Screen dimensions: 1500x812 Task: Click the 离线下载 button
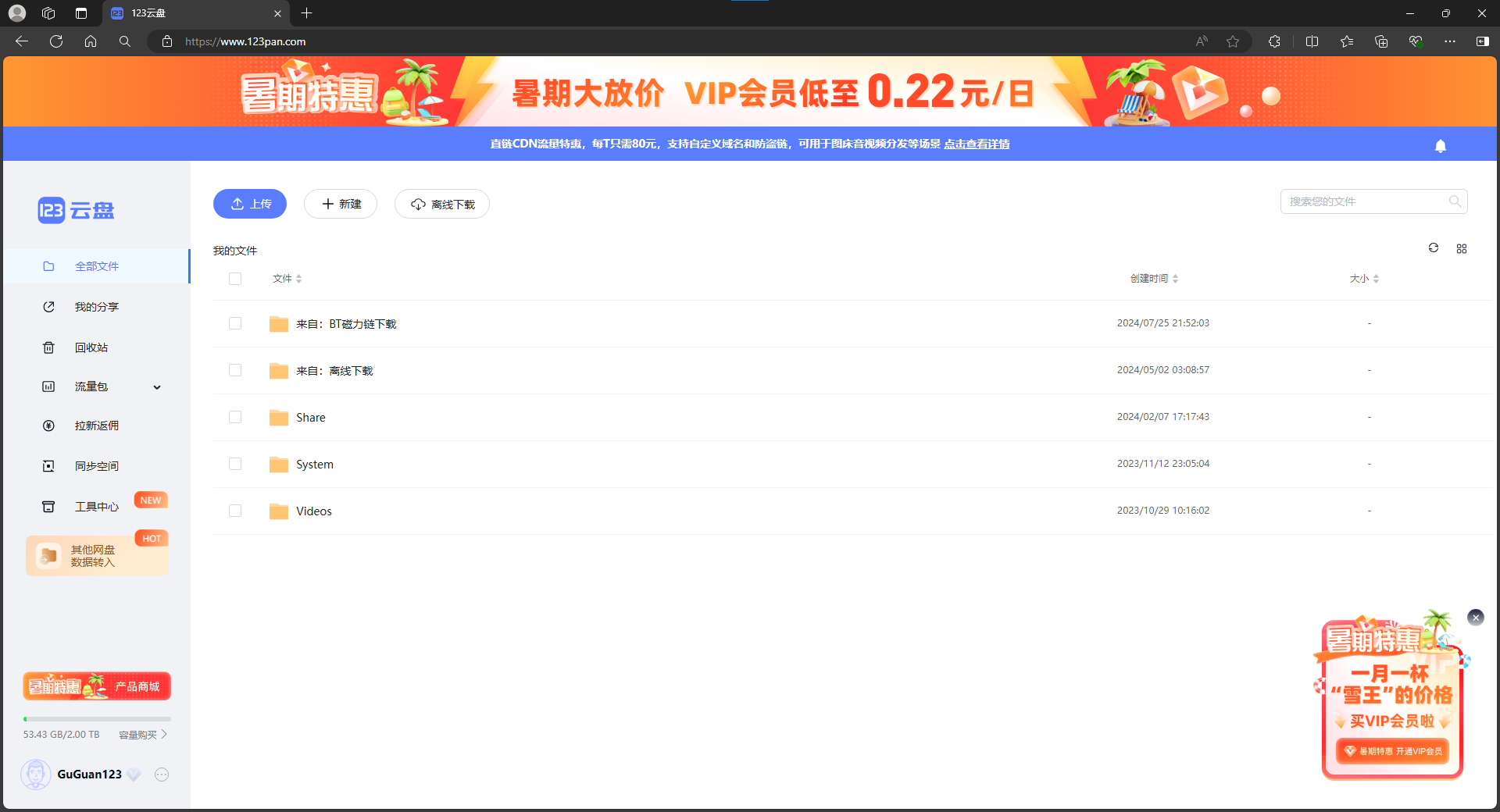[442, 204]
